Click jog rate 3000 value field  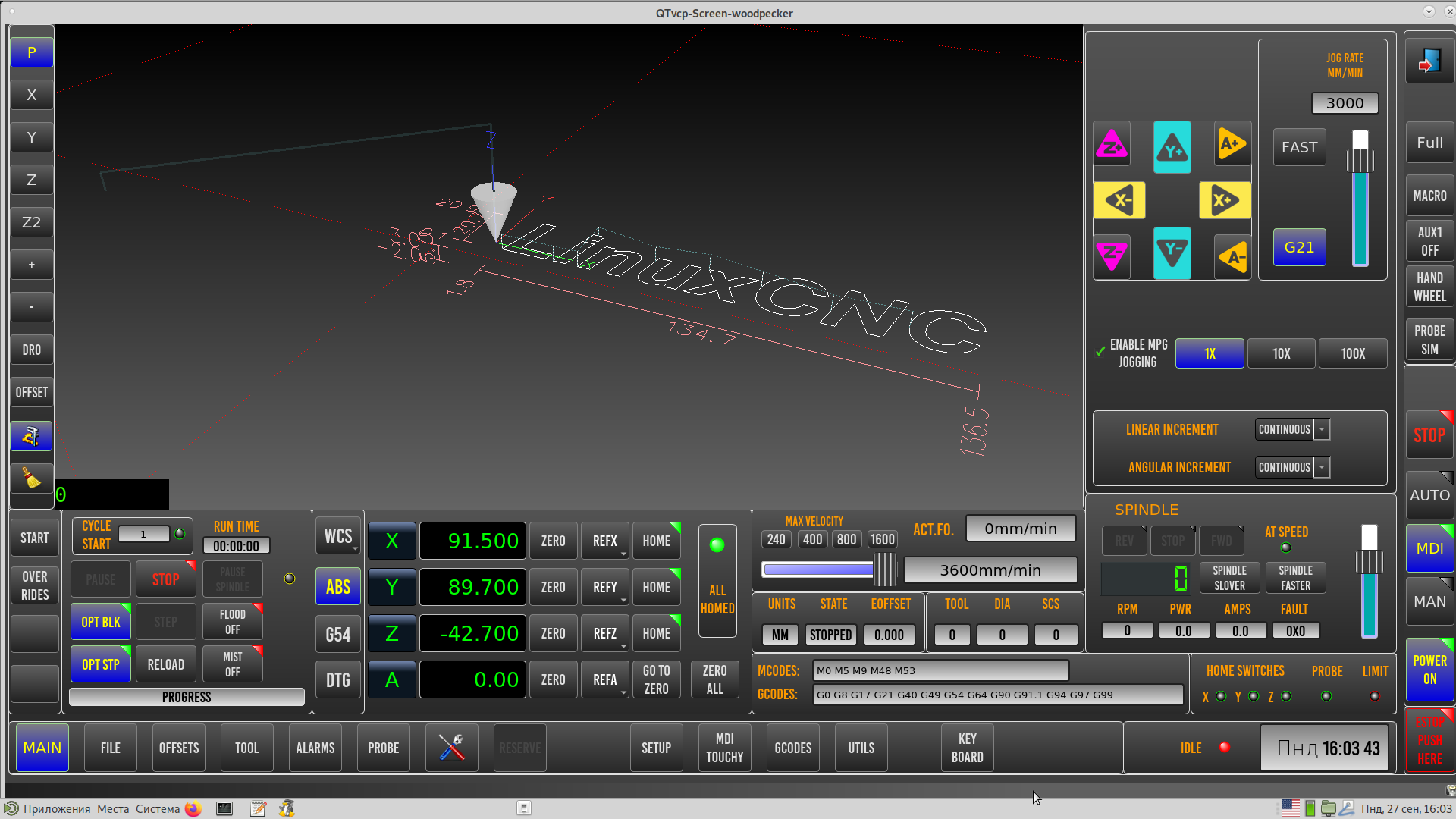pos(1345,103)
